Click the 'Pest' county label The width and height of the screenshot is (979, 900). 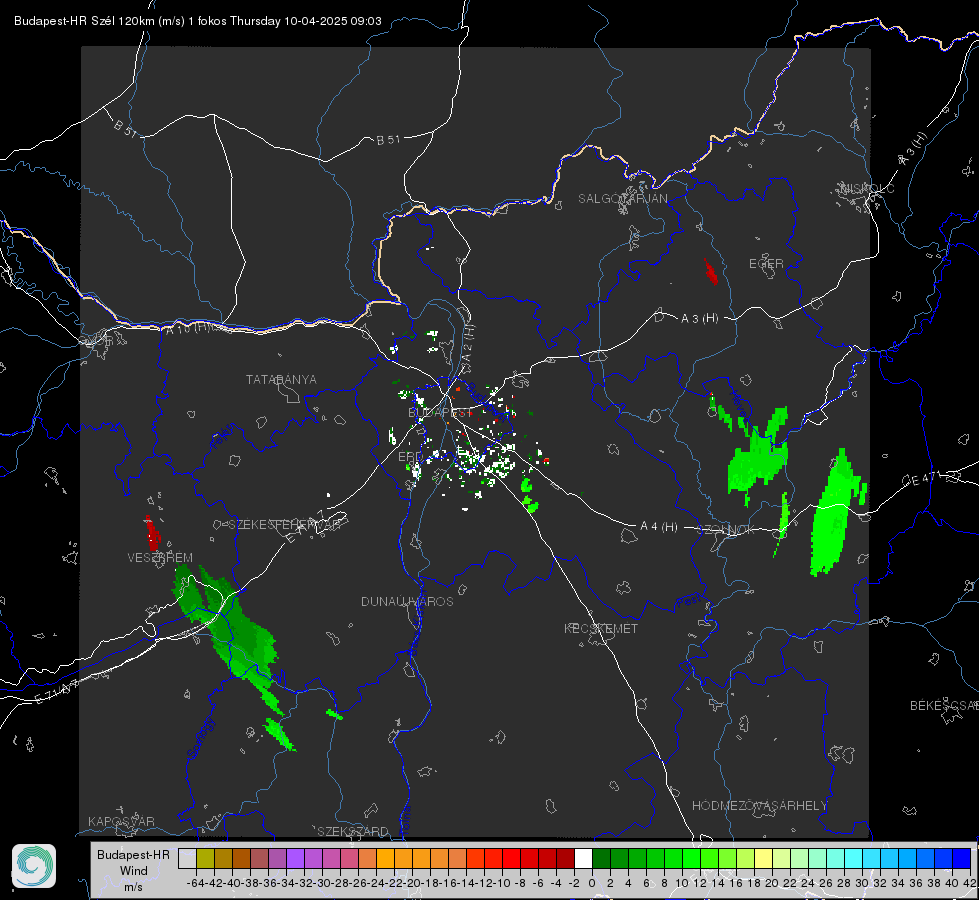(x=688, y=601)
